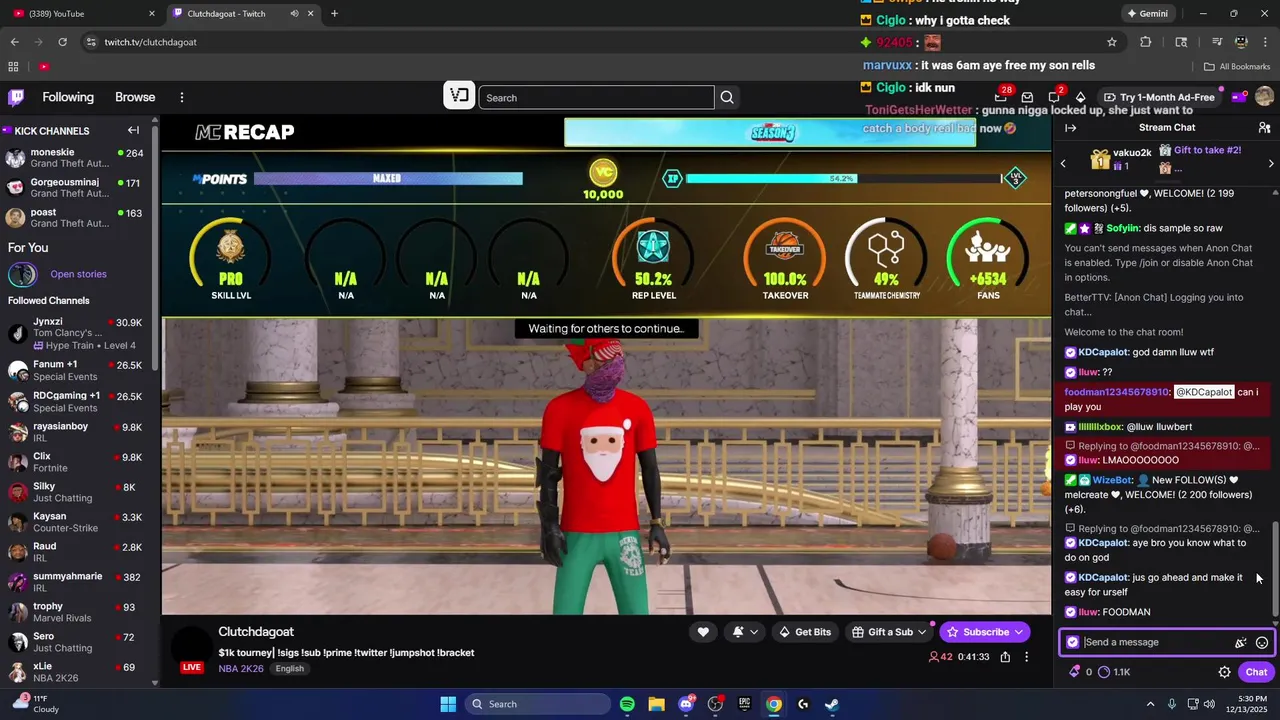Show previous gift leaderboard entry arrow
Screen dimensions: 1280x720
[x=1063, y=163]
